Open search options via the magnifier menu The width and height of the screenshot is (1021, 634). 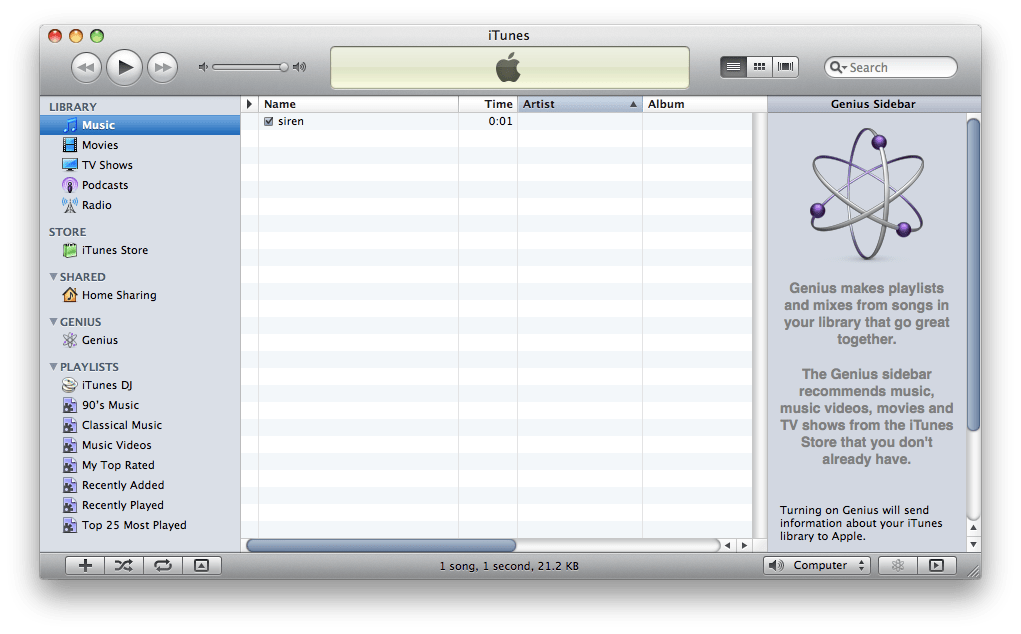838,66
